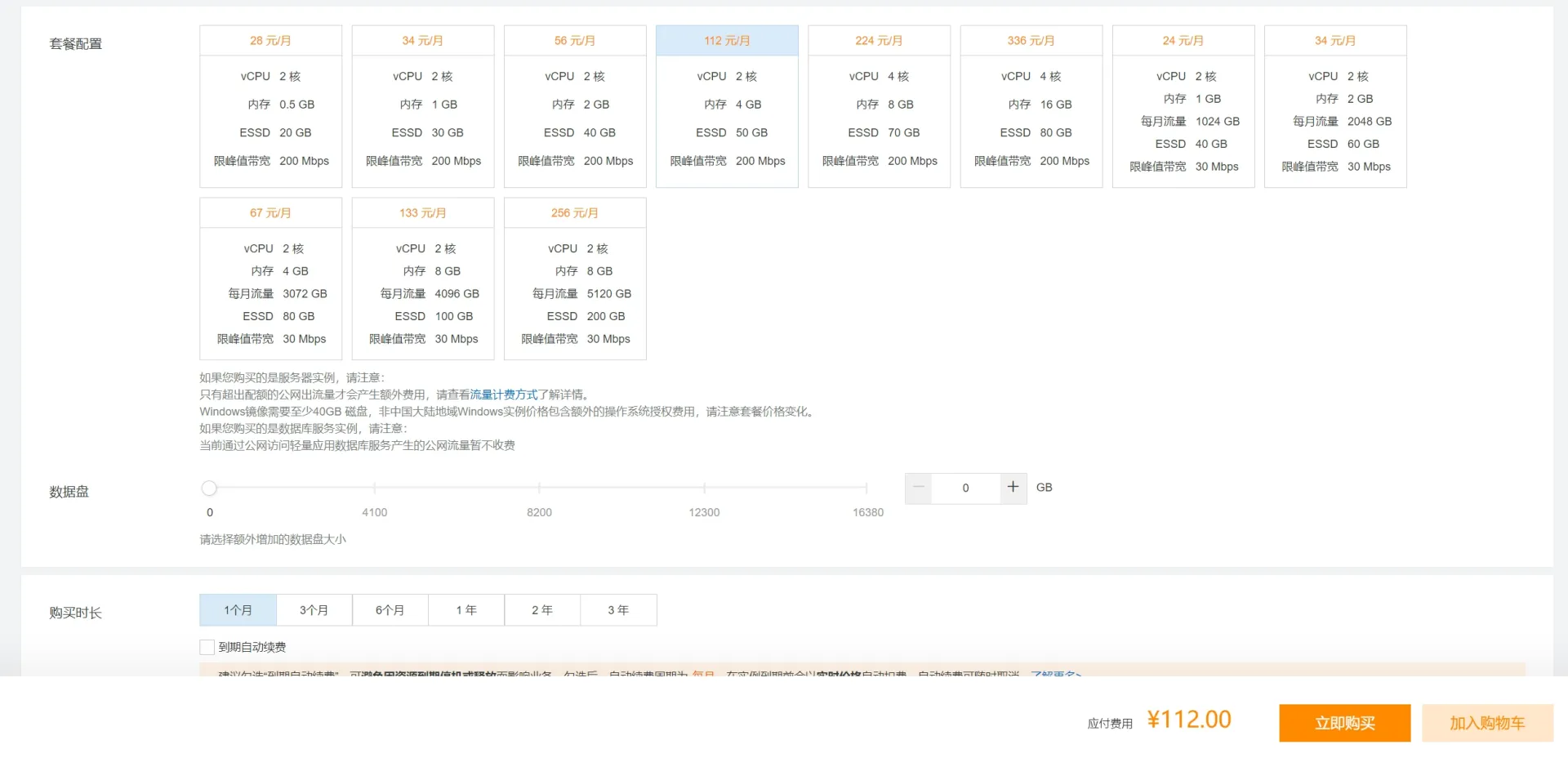Switch to the 3个月 duration tab
The image size is (1568, 767).
(314, 609)
